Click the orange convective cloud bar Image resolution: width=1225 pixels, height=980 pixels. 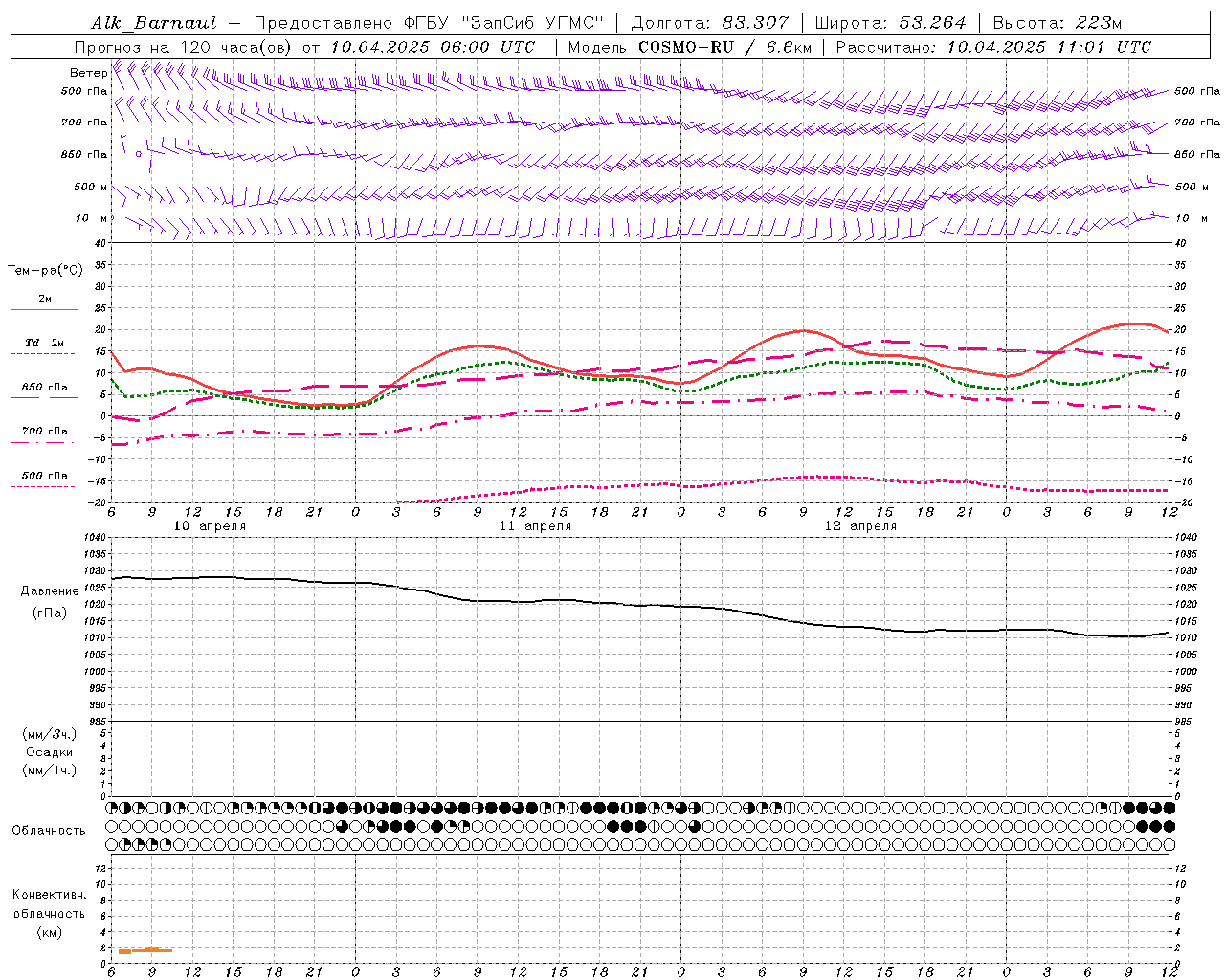pos(145,950)
